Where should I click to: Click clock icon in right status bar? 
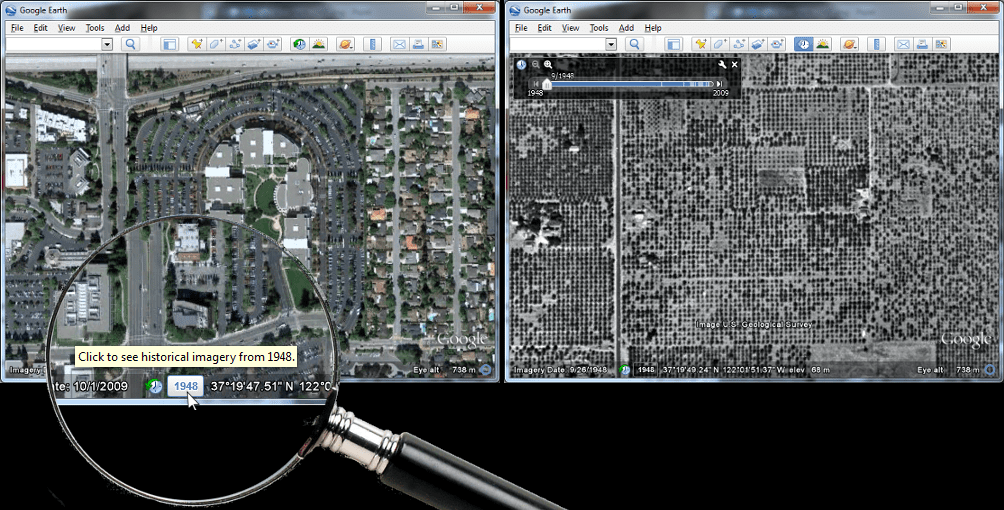625,370
